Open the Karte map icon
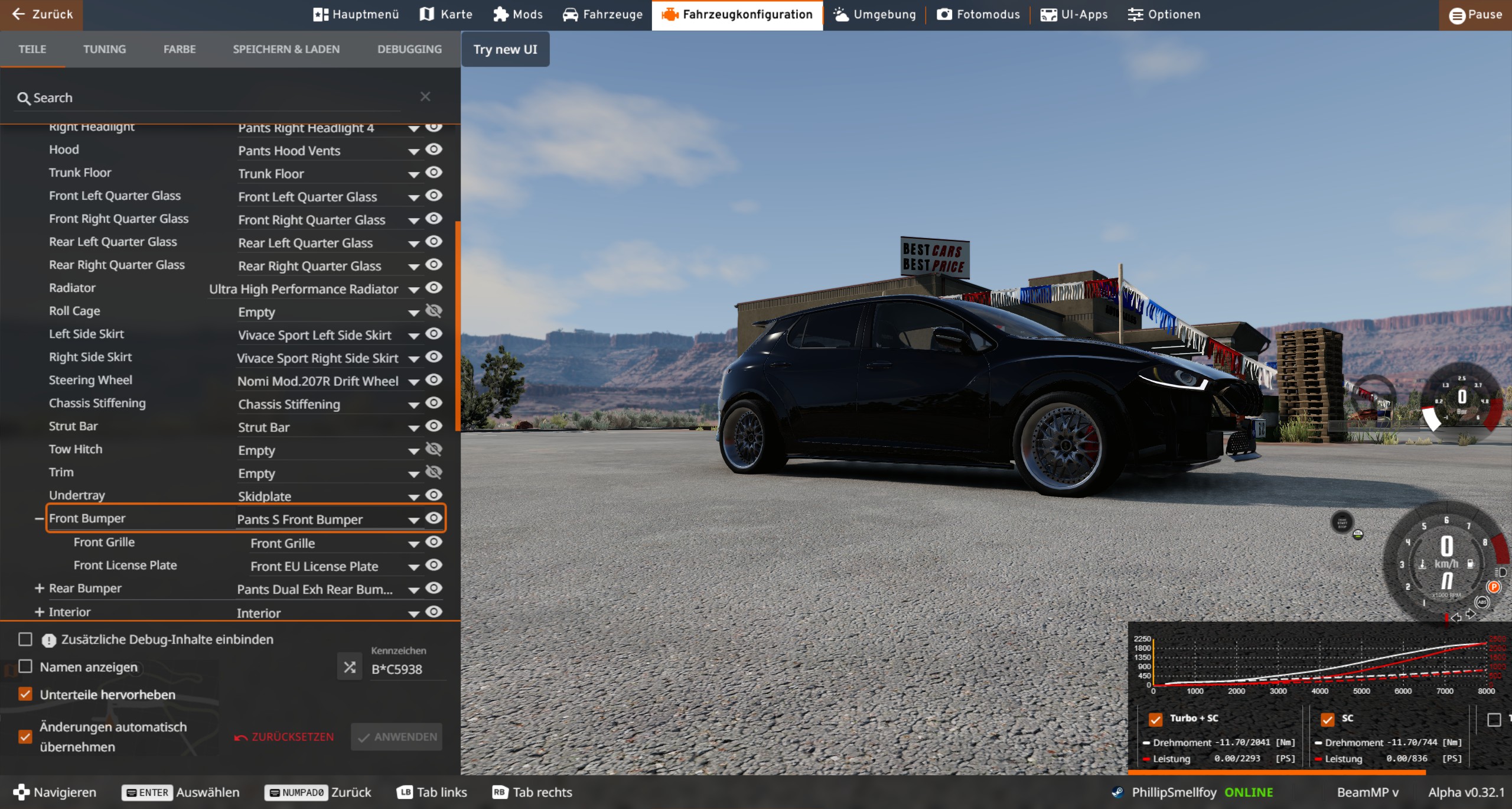This screenshot has height=809, width=1512. pyautogui.click(x=426, y=14)
